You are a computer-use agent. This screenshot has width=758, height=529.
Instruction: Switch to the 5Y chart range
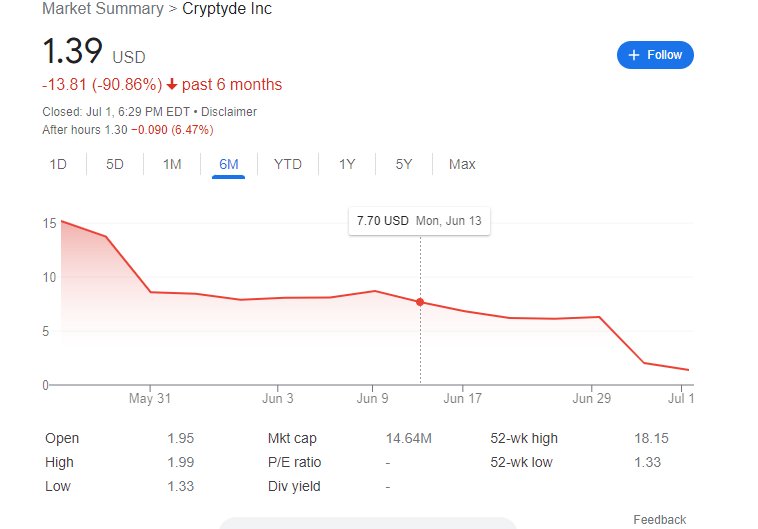[x=404, y=164]
